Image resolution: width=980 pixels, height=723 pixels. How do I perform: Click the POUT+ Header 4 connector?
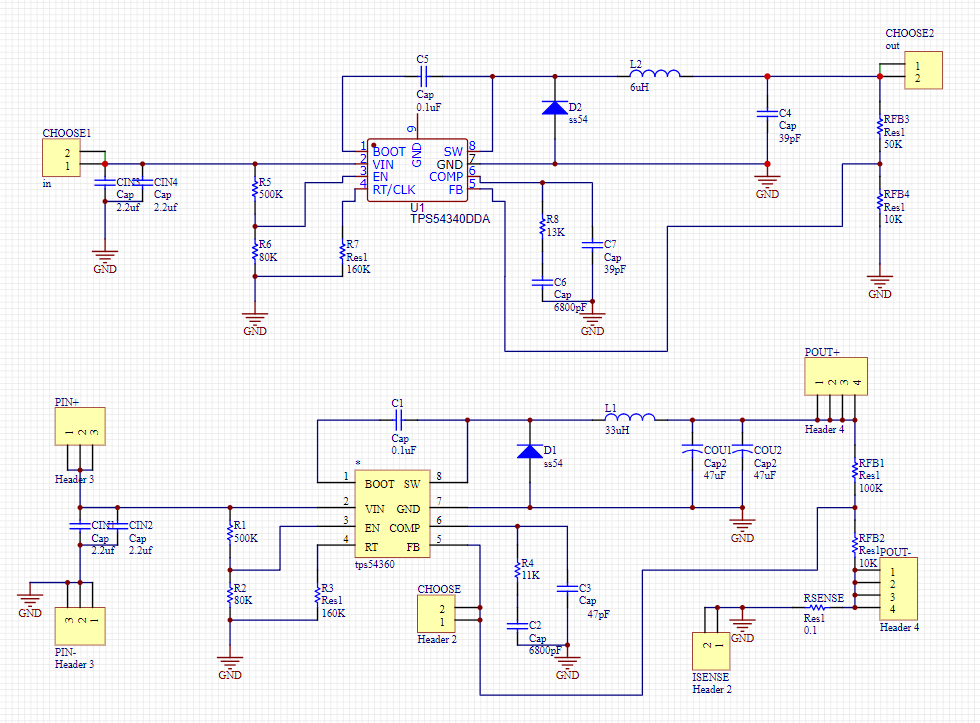click(836, 376)
